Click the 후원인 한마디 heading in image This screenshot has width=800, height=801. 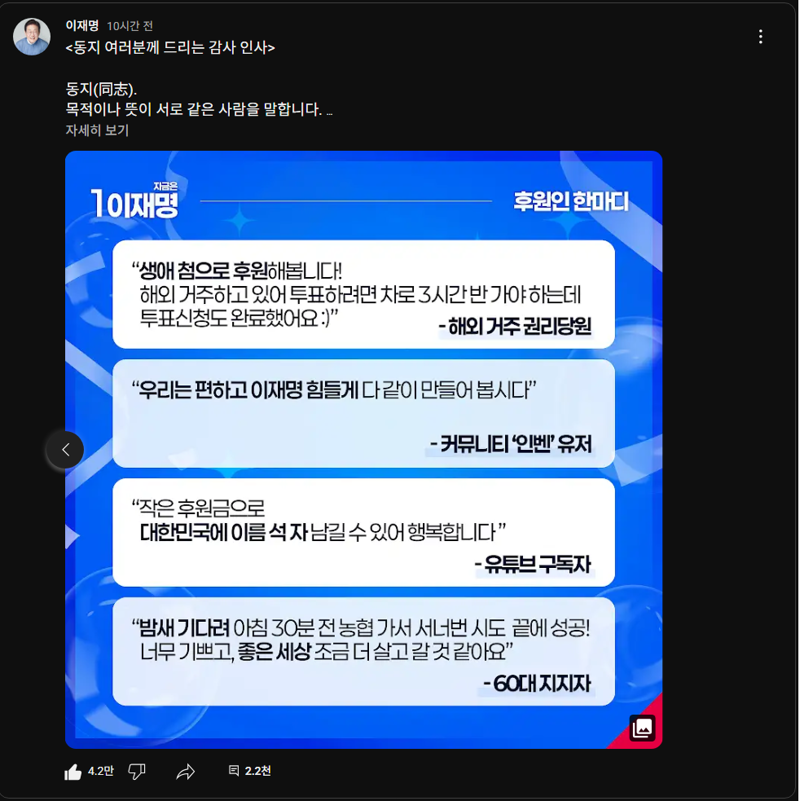(x=571, y=201)
